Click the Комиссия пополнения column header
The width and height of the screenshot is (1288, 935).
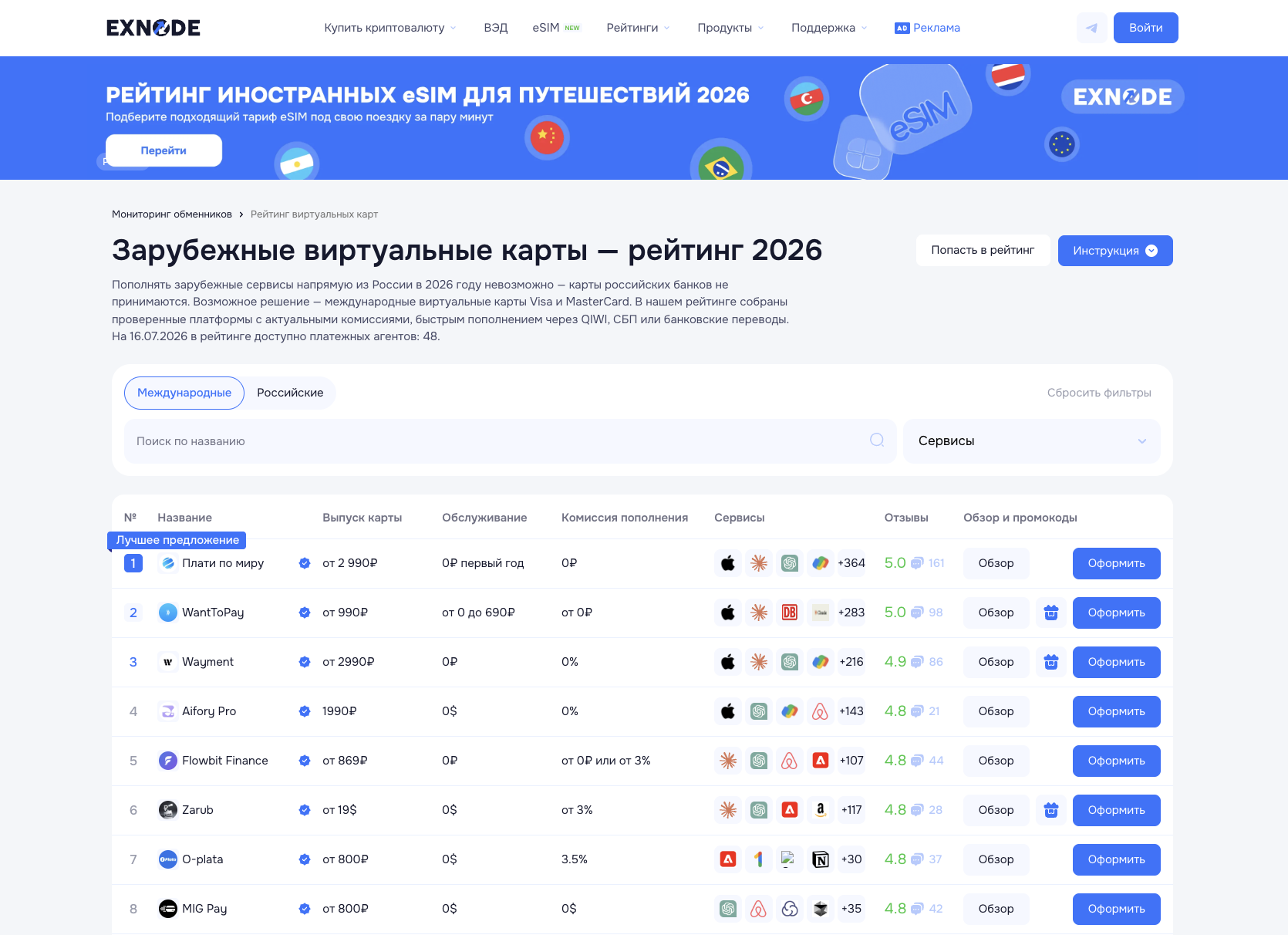pos(625,518)
